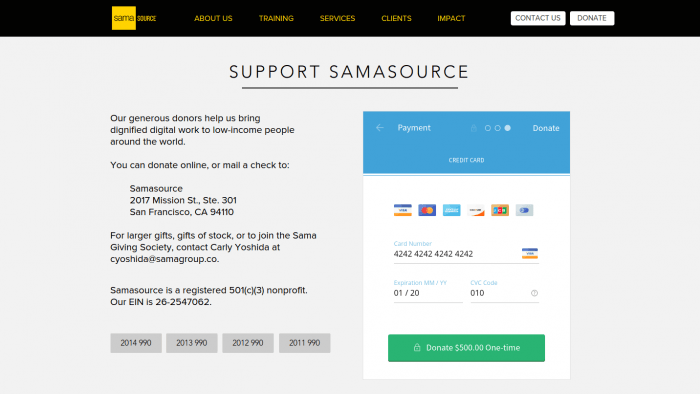Select the JCB card icon
The image size is (700, 394).
[x=500, y=210]
